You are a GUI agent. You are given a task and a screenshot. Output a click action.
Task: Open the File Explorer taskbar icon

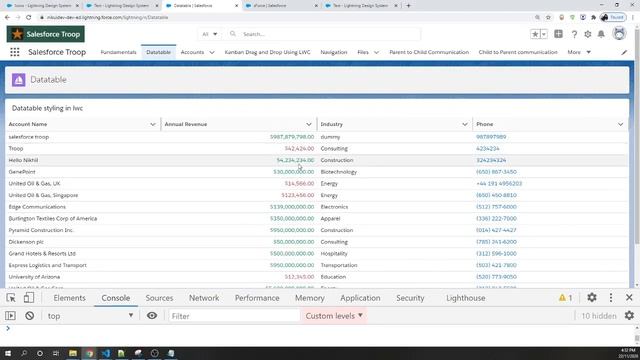point(73,353)
